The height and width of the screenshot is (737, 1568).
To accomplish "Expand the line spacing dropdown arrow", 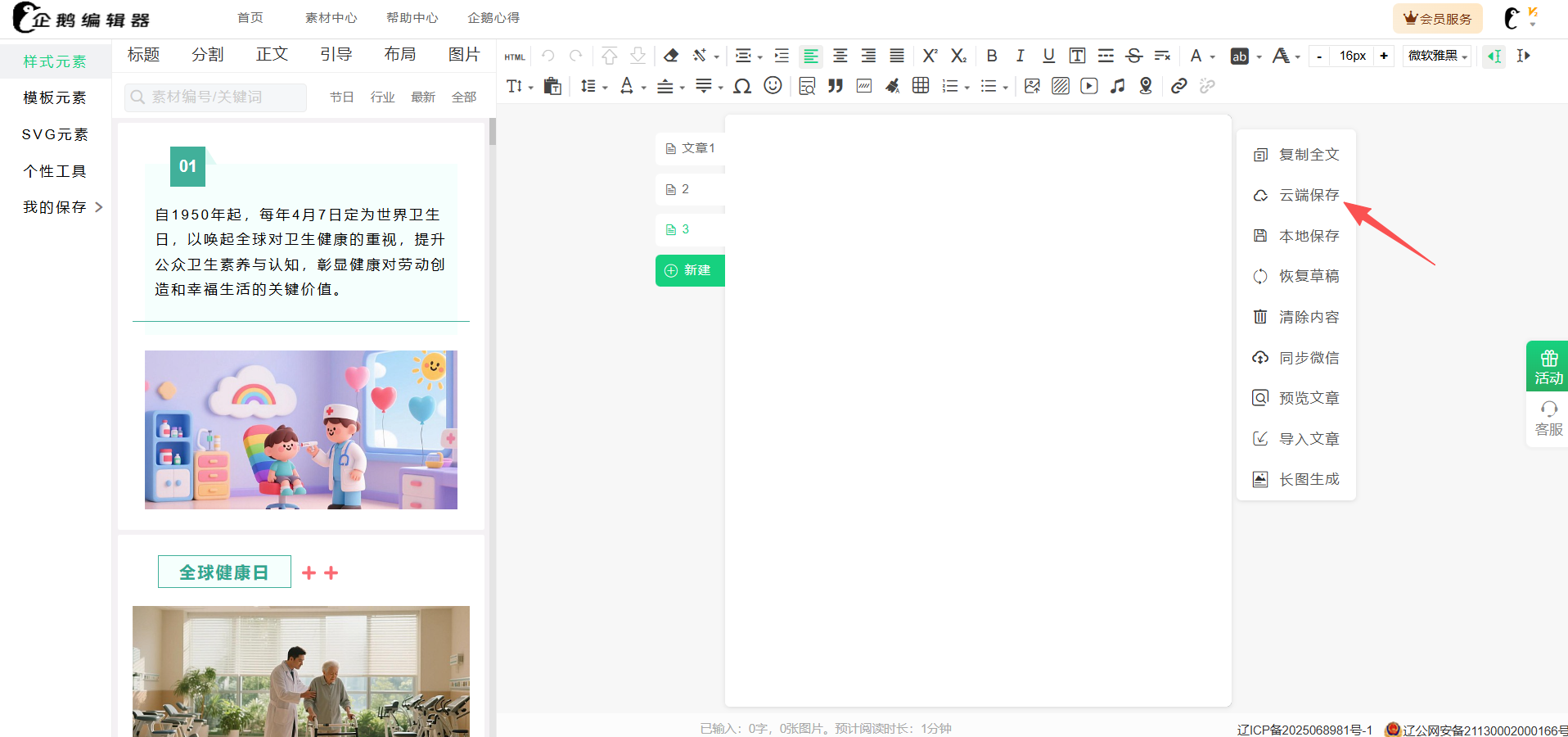I will (x=605, y=88).
